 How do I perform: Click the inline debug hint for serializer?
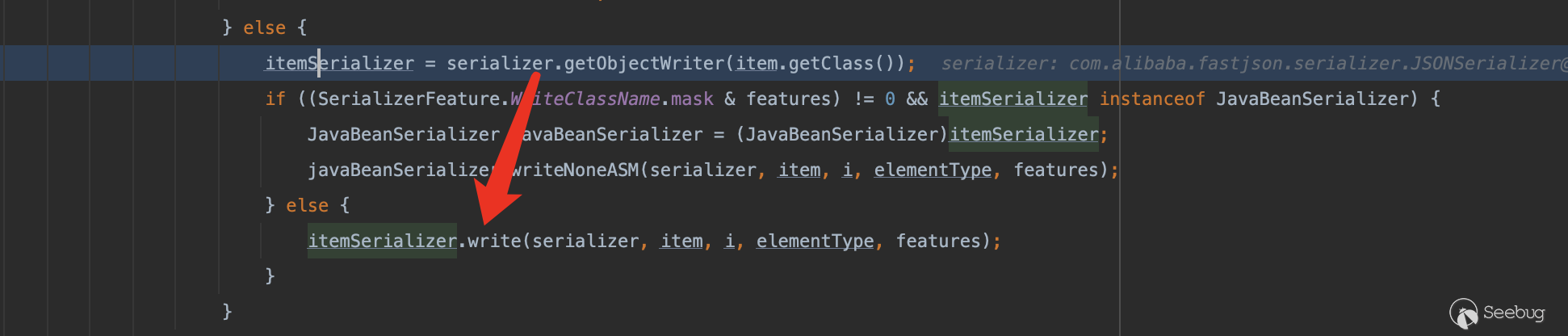pos(1251,63)
